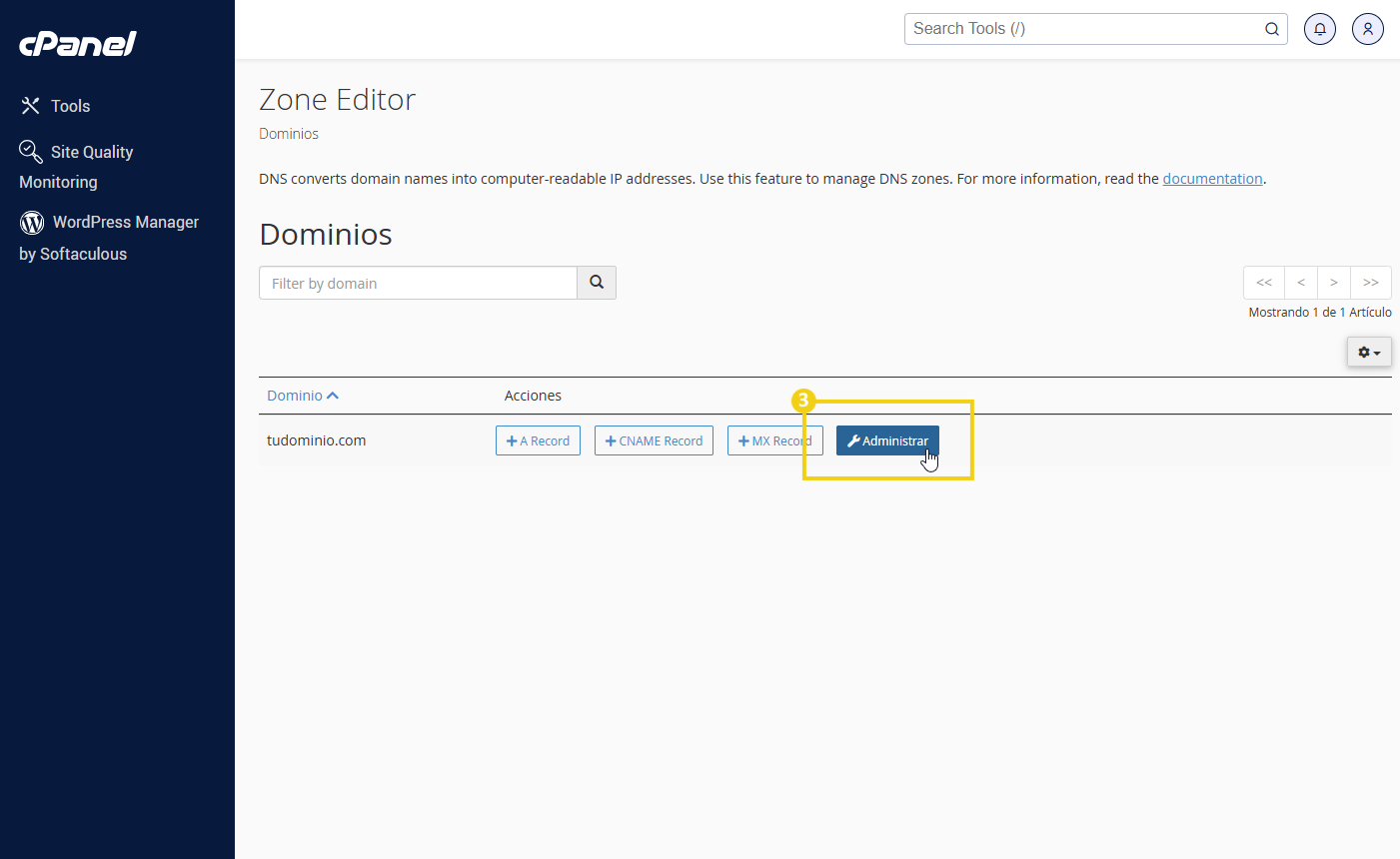Click the notifications bell icon
The width and height of the screenshot is (1400, 859).
[x=1319, y=29]
